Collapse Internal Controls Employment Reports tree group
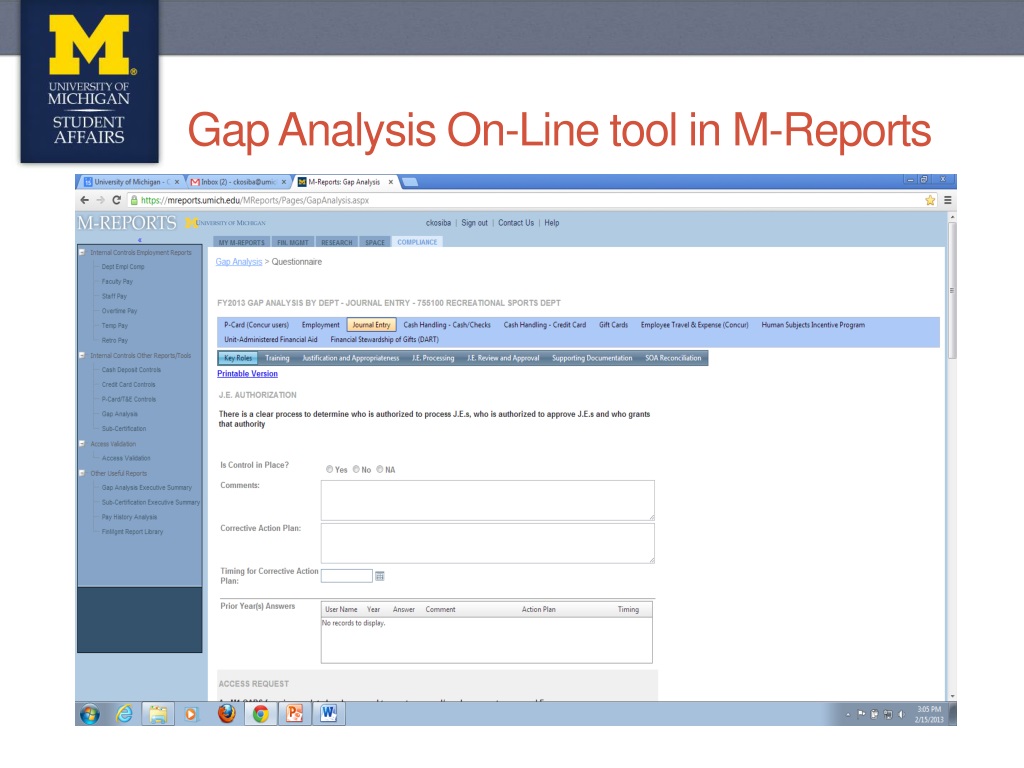The height and width of the screenshot is (768, 1024). [82, 252]
